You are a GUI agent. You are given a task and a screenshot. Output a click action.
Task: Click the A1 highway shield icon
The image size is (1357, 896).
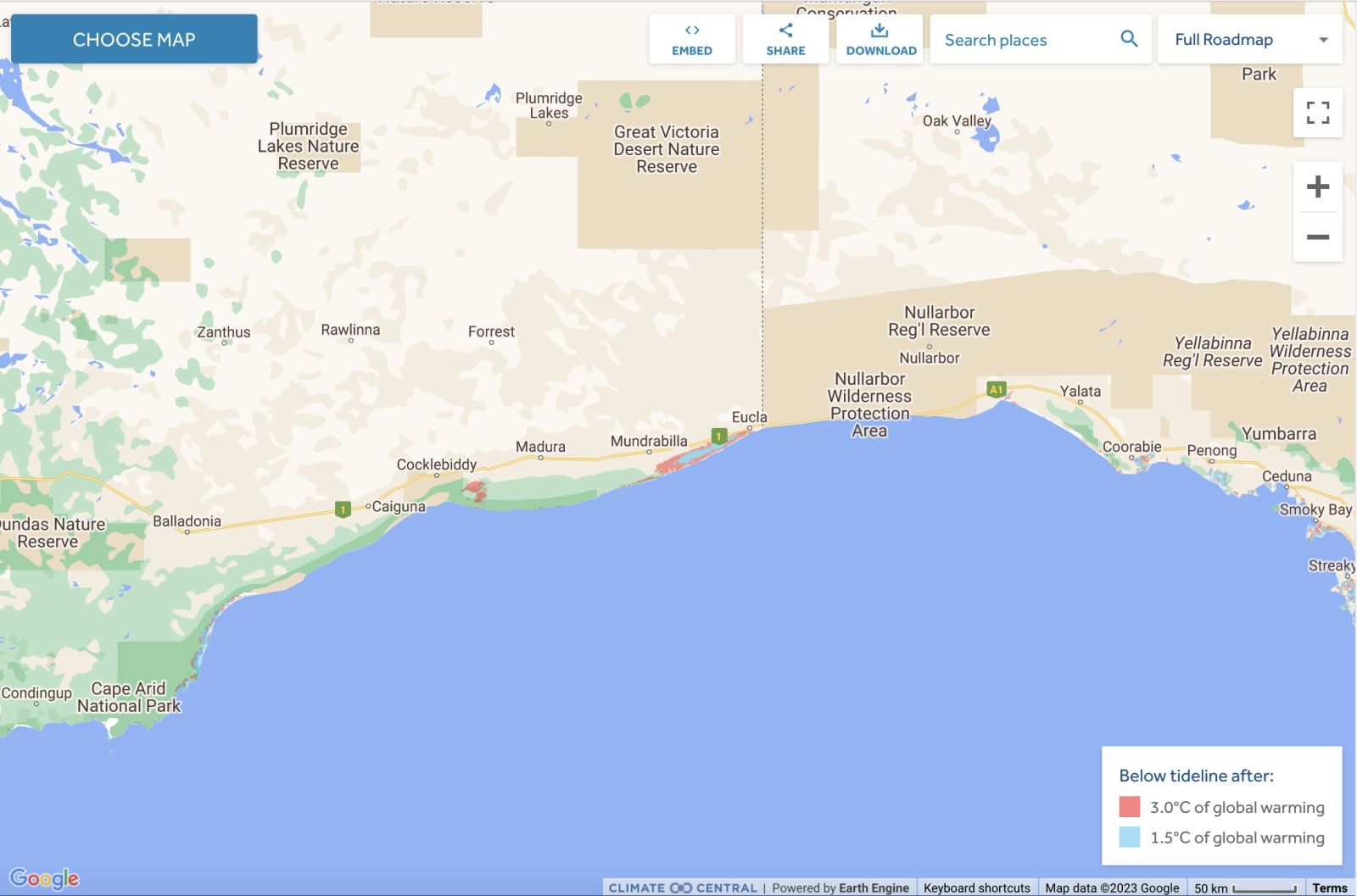tap(997, 390)
